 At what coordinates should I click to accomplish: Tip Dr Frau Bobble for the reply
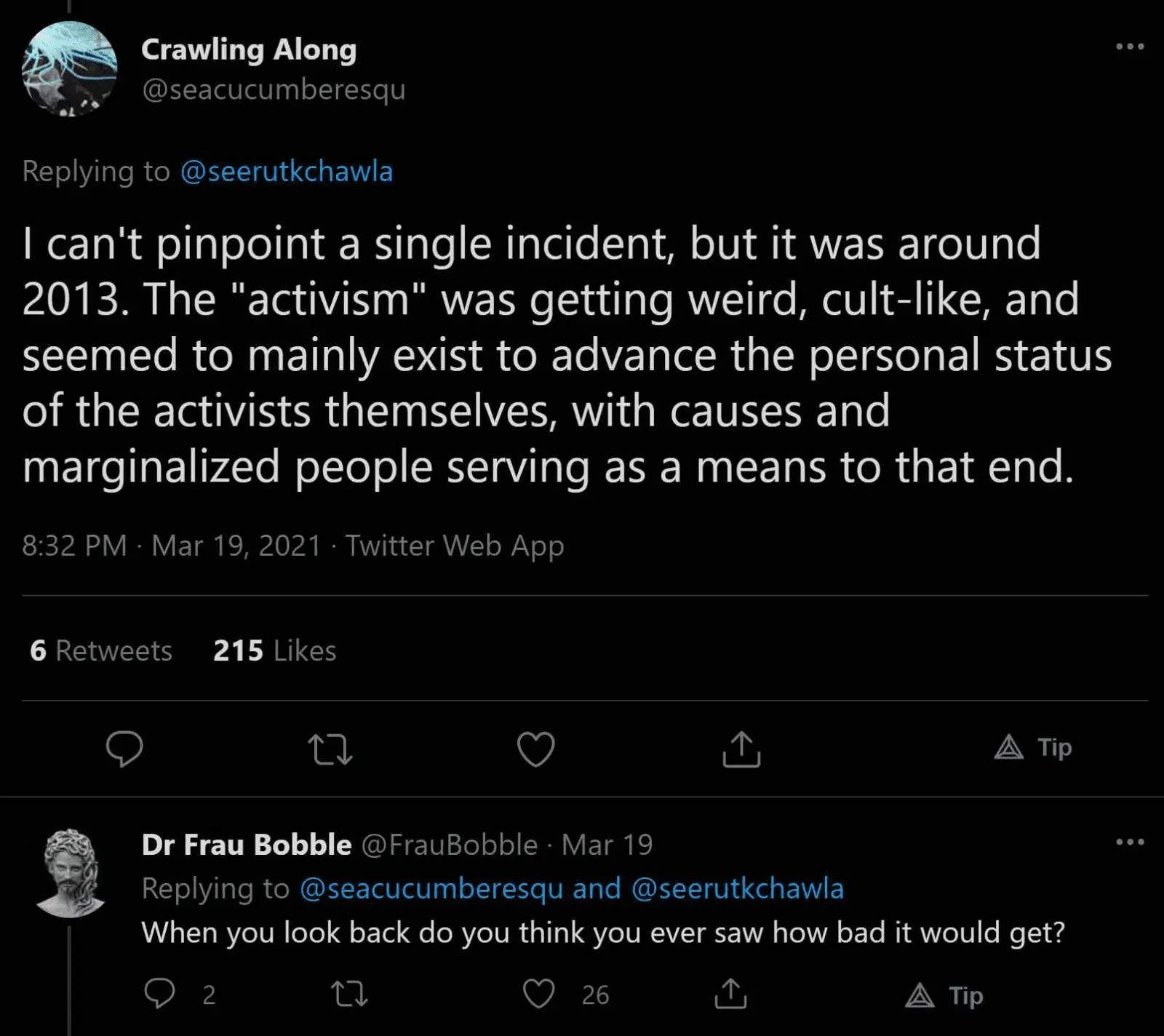pyautogui.click(x=944, y=995)
